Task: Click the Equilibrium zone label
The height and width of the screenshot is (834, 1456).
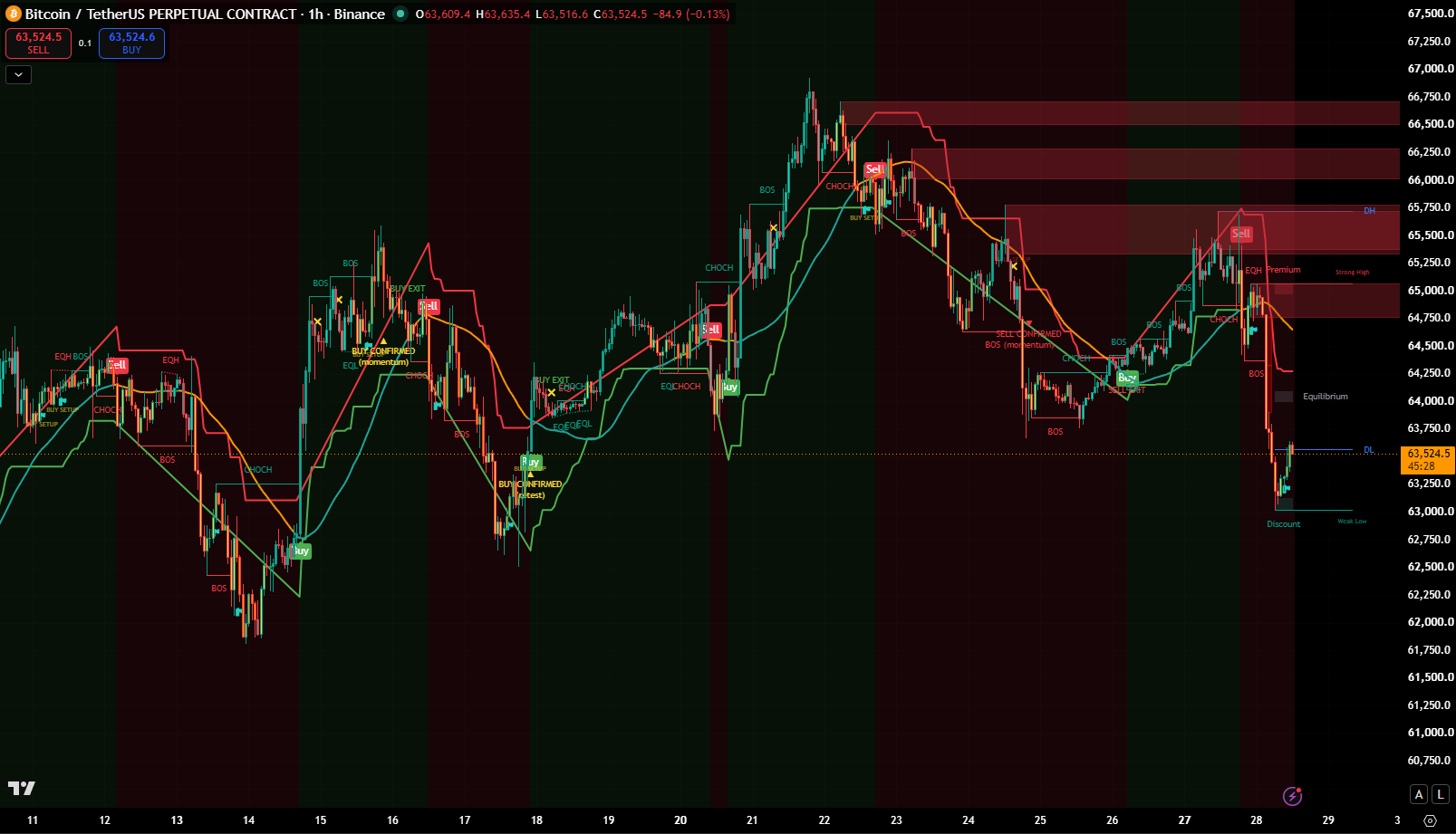Action: [1326, 397]
